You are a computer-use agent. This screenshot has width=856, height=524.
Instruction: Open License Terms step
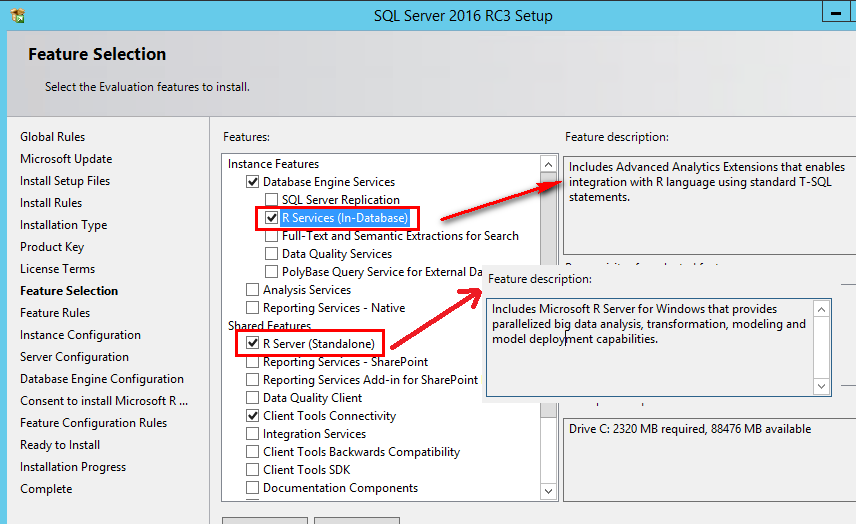point(57,269)
